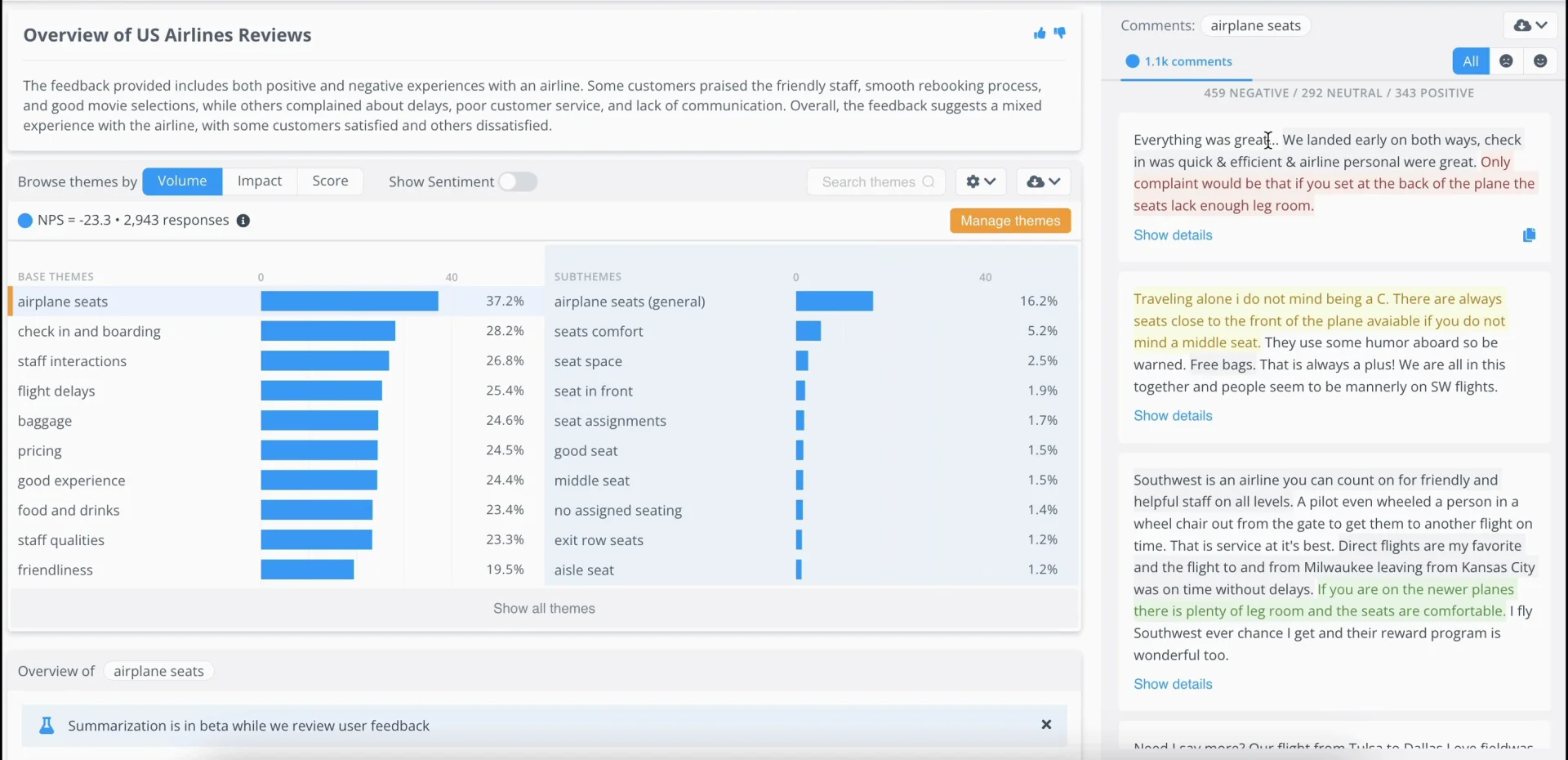Click the sentiment counts line 459 NEGATIVE
This screenshot has width=1568, height=760.
(1339, 93)
